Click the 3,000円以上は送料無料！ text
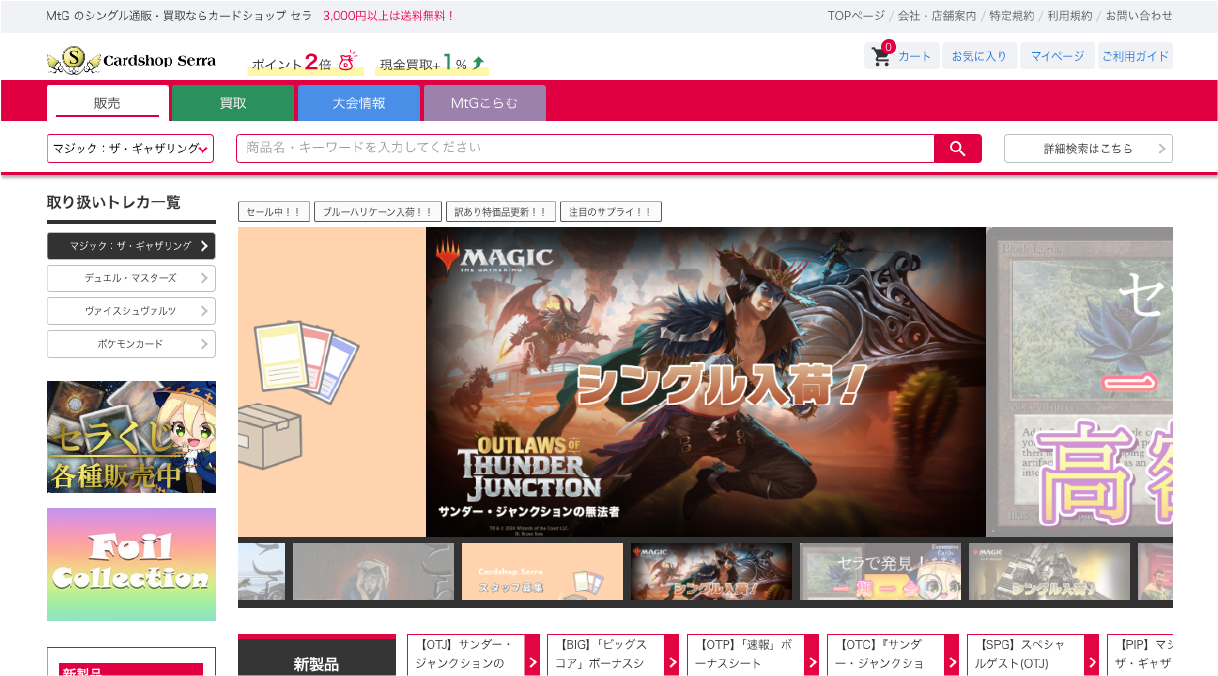This screenshot has width=1218, height=676. 389,16
